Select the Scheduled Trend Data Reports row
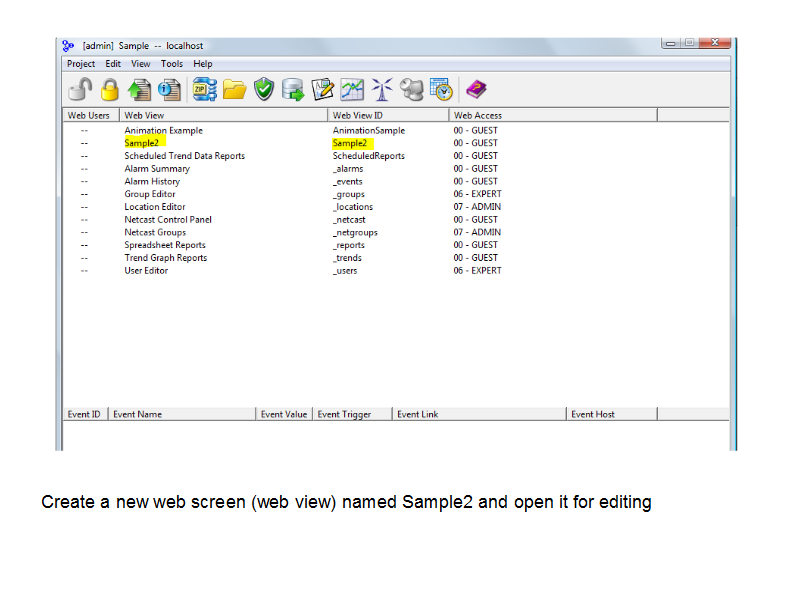 (x=184, y=156)
